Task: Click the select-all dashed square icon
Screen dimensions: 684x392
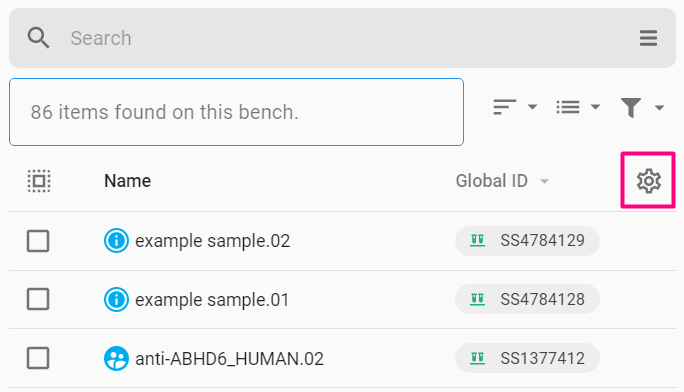Action: click(39, 181)
